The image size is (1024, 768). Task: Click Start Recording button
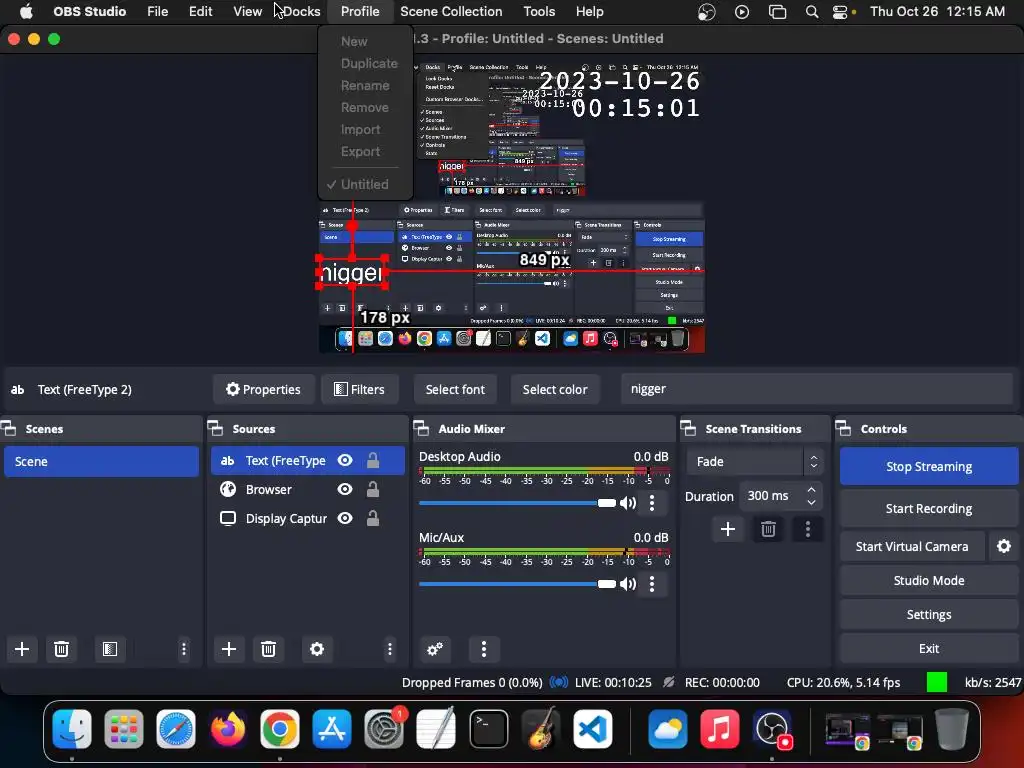coord(929,509)
